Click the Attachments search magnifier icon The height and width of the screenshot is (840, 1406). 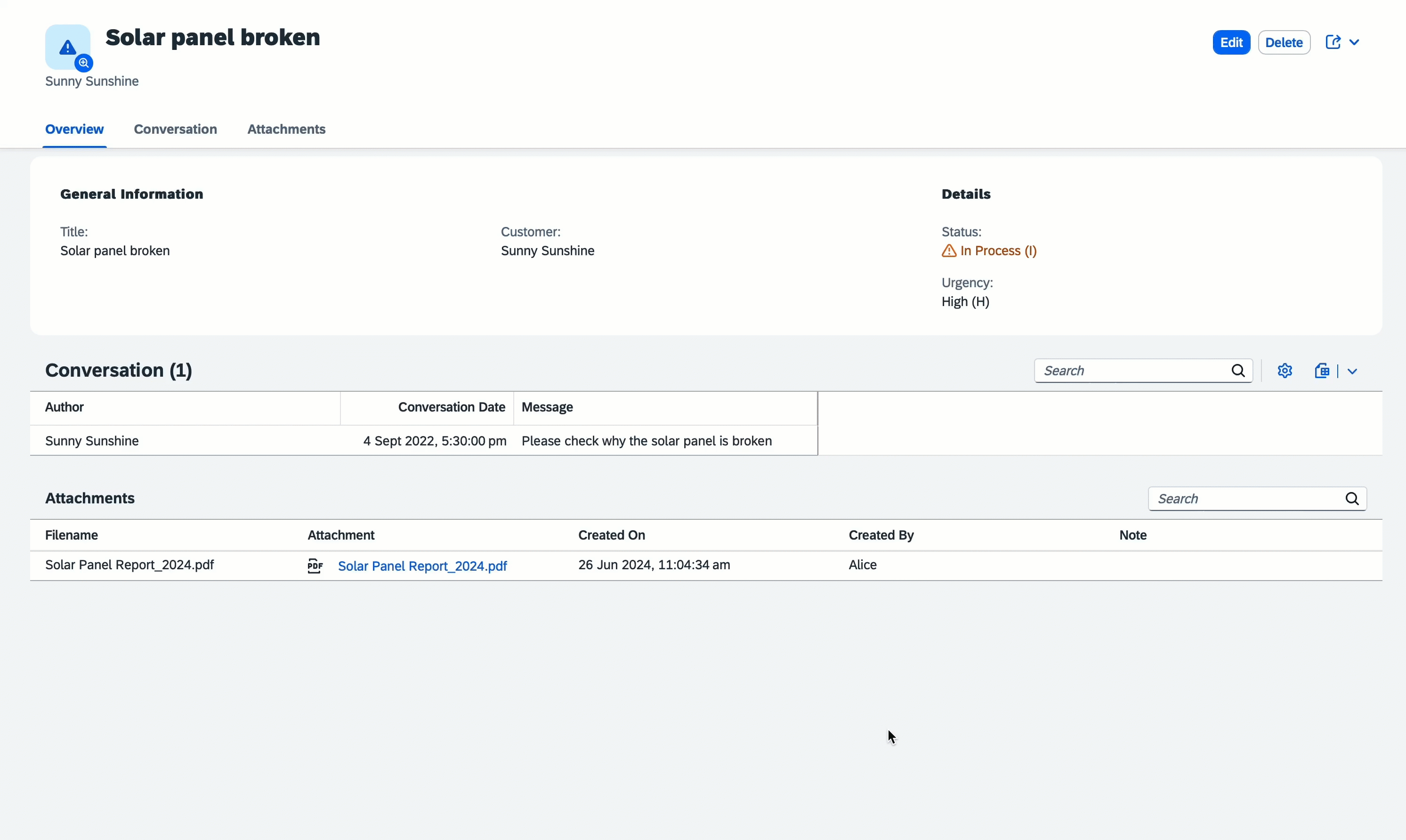[1352, 499]
